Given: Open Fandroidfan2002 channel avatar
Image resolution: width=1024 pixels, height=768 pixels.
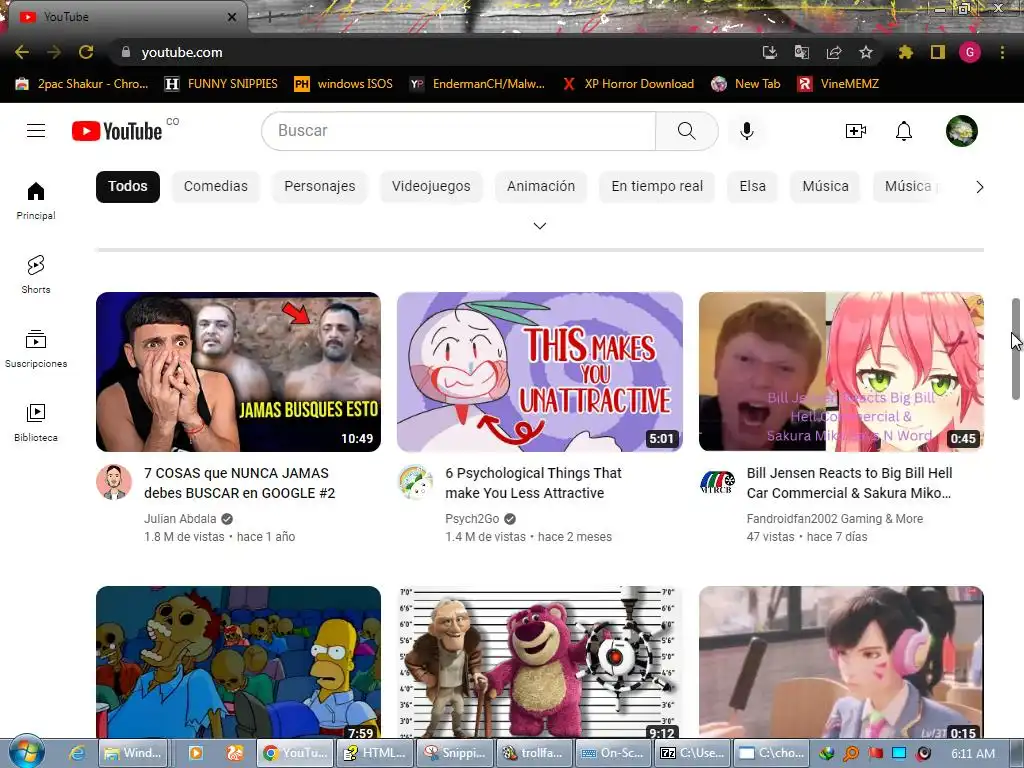Looking at the screenshot, I should pos(717,482).
